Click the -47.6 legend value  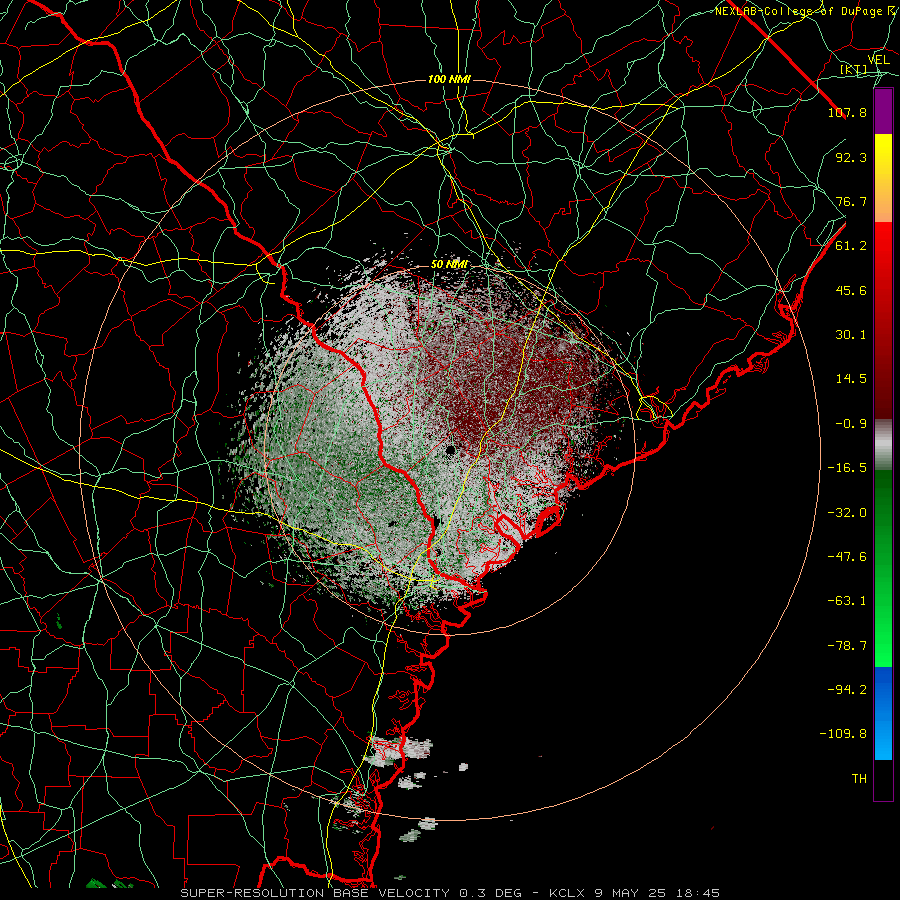pyautogui.click(x=847, y=557)
